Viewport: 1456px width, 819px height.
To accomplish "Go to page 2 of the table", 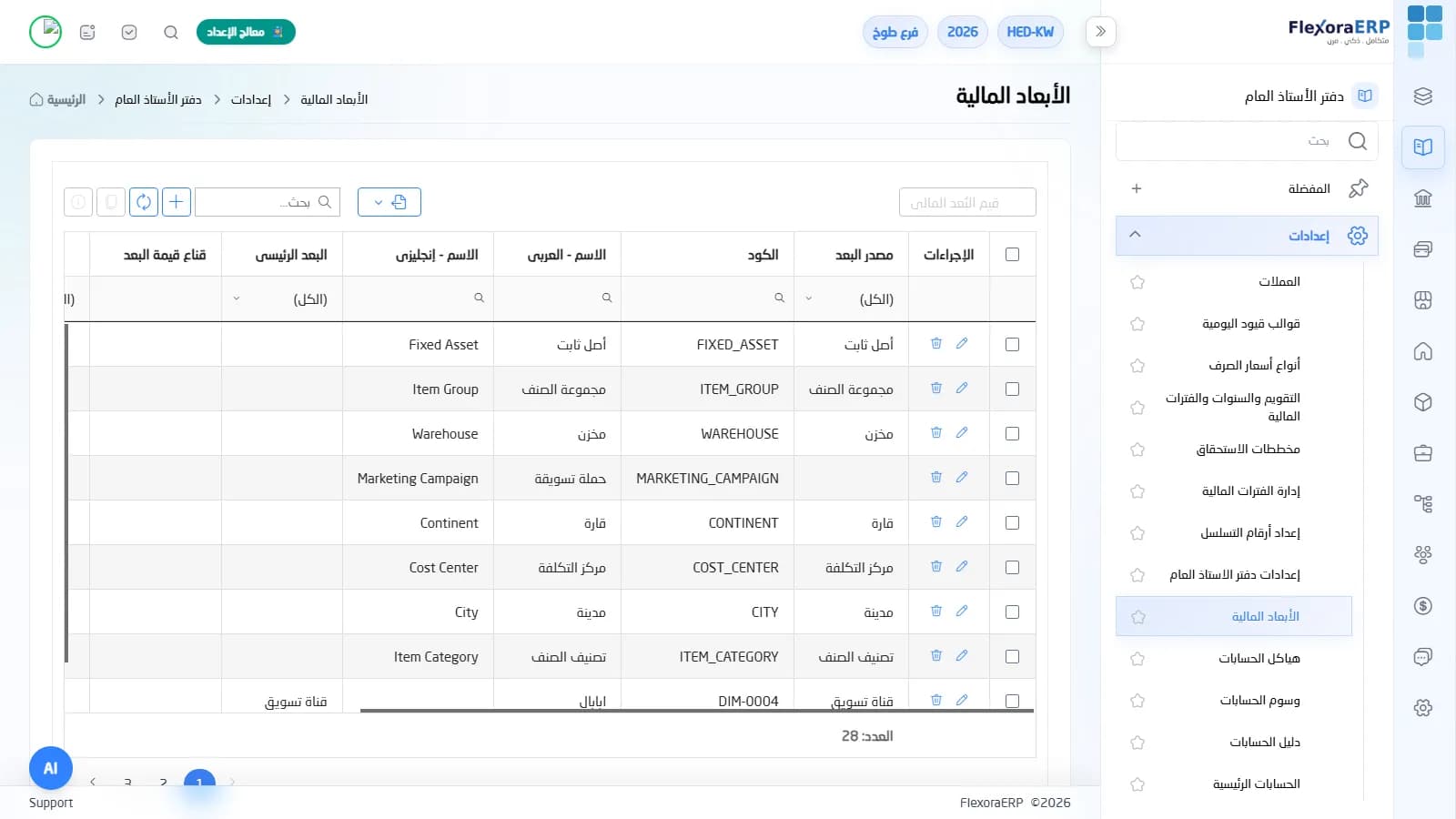I will [x=164, y=782].
